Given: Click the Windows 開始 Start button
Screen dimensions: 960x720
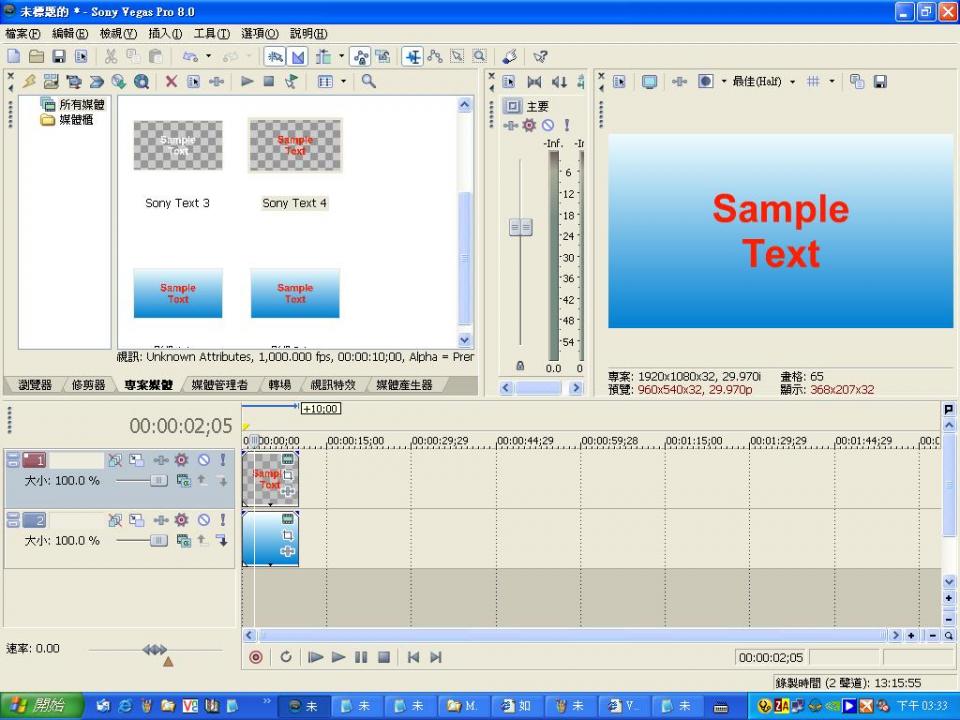Looking at the screenshot, I should point(40,706).
